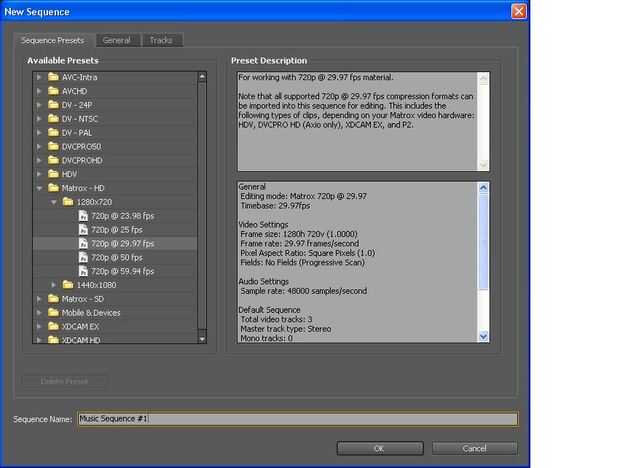Close the New Sequence dialog

click(x=518, y=11)
